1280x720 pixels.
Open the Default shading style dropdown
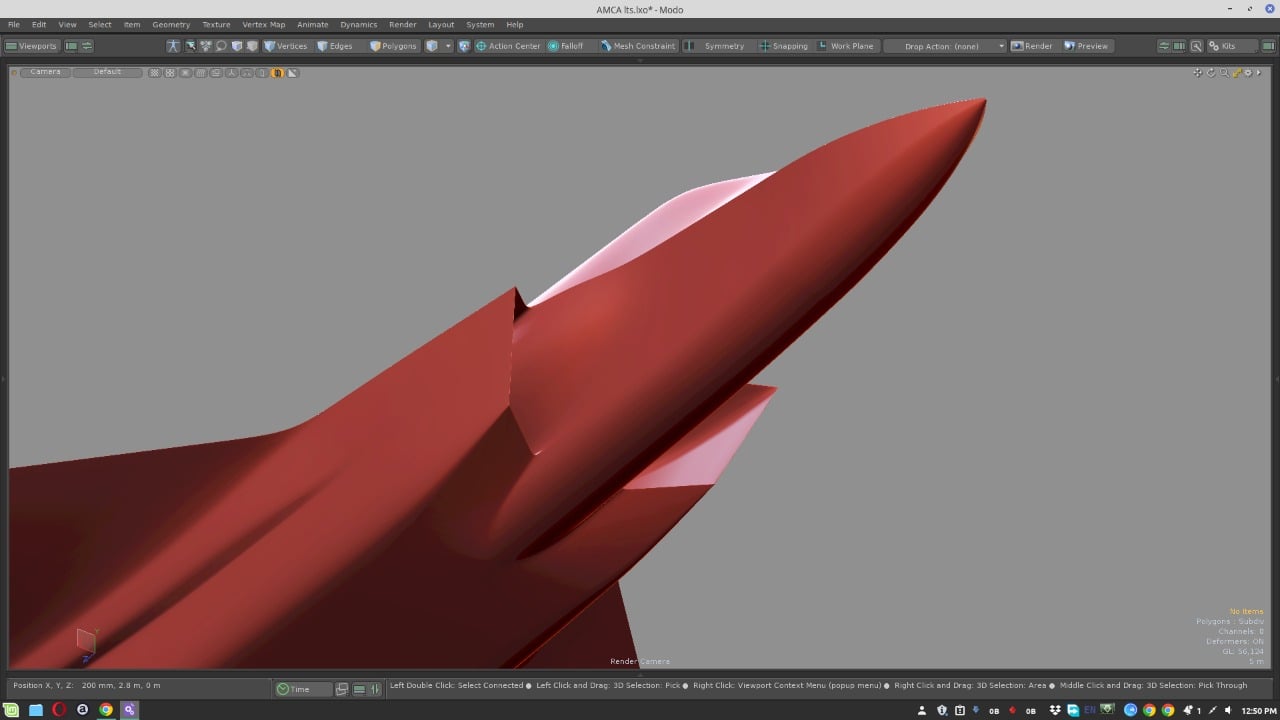pyautogui.click(x=107, y=72)
